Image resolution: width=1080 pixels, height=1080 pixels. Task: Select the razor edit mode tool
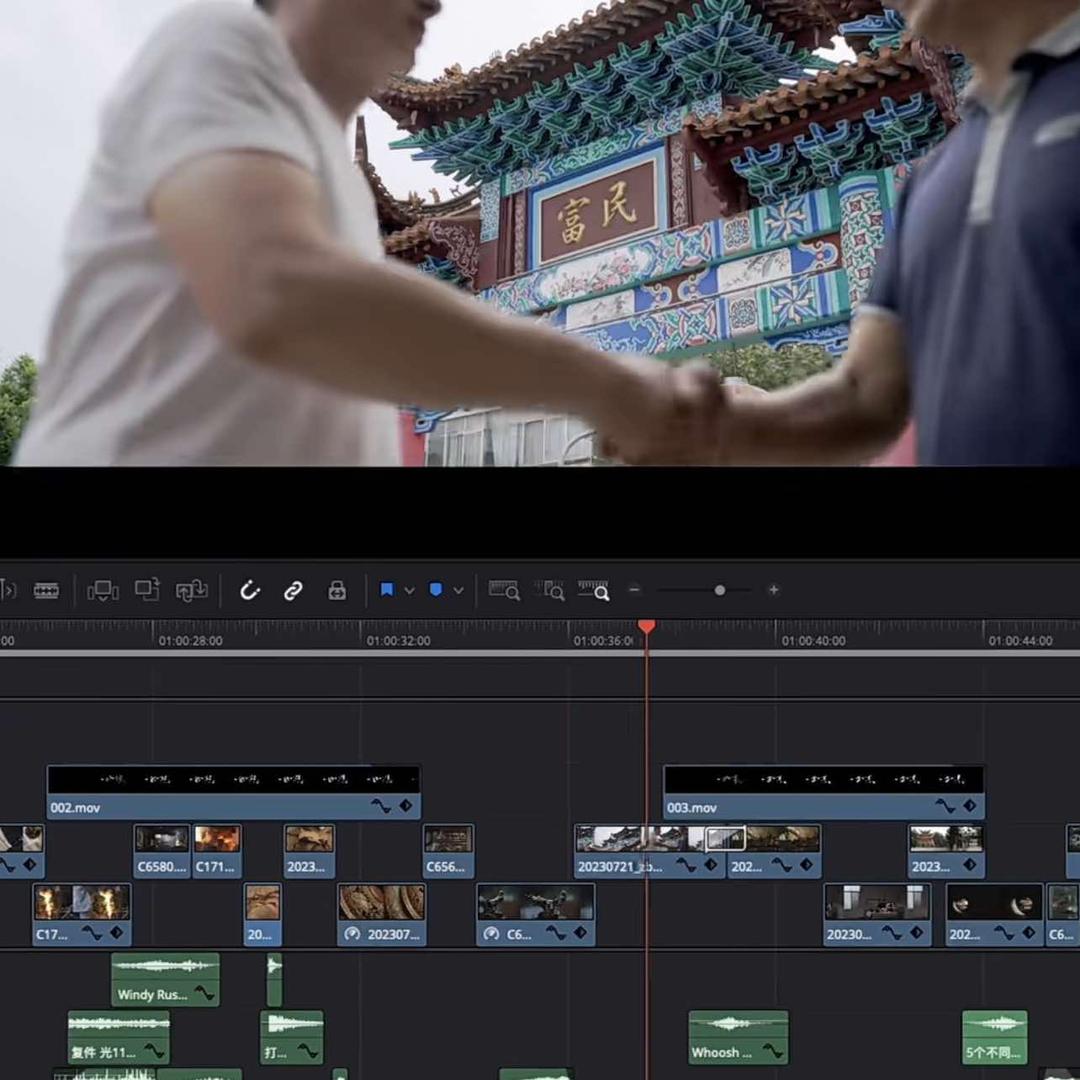point(47,590)
